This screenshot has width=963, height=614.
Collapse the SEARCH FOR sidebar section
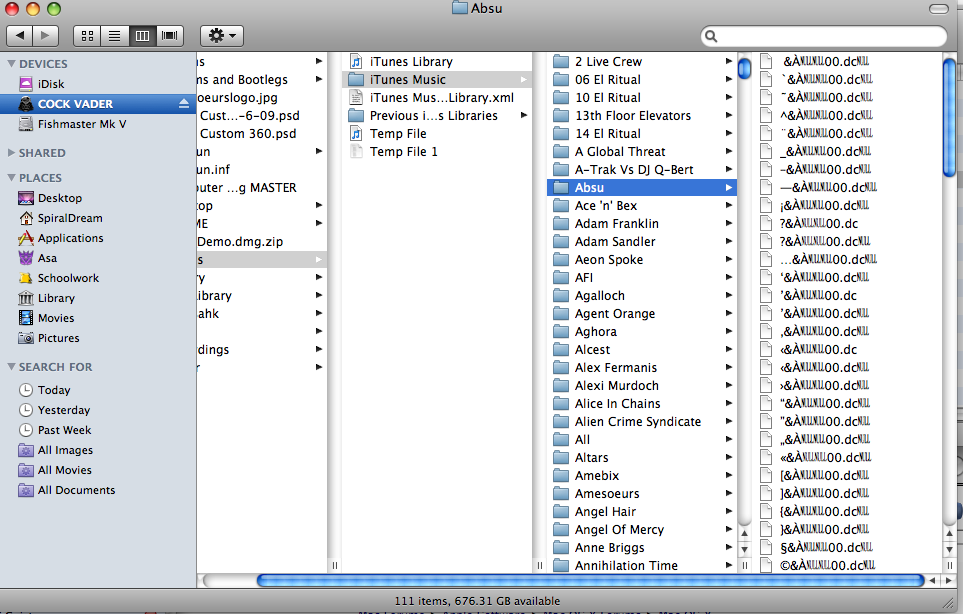click(x=11, y=367)
